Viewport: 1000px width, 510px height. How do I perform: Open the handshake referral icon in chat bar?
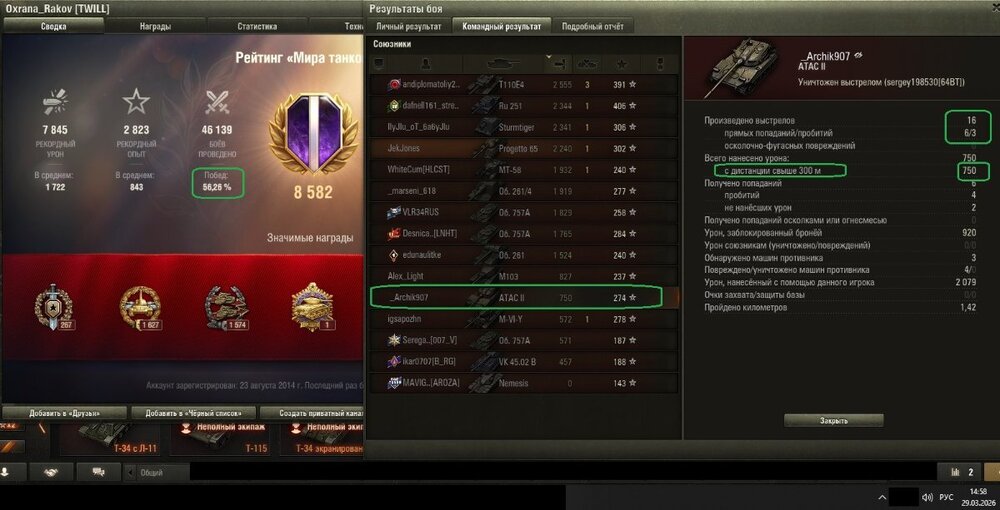[x=51, y=472]
